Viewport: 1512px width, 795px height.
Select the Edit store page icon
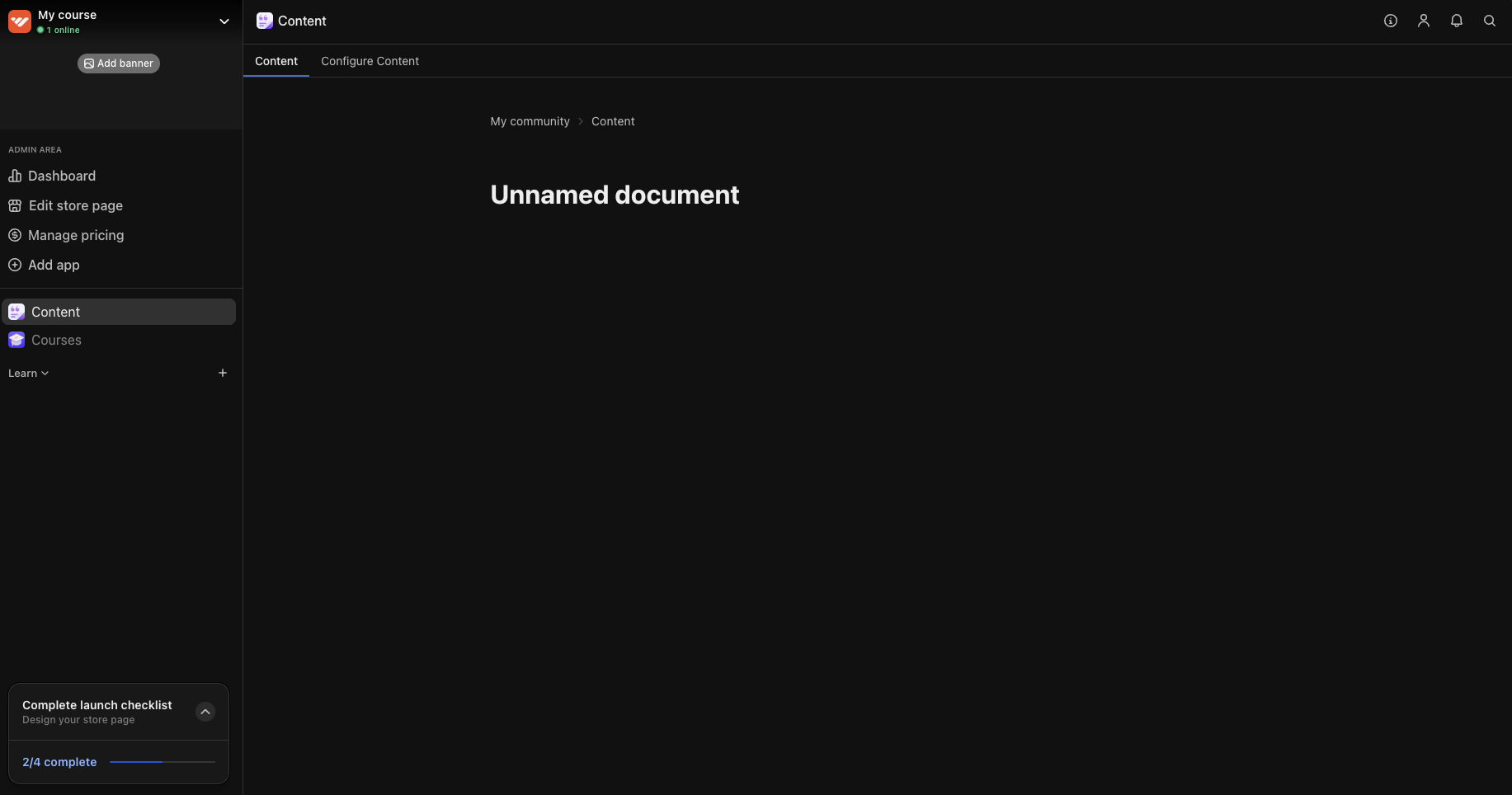tap(15, 205)
